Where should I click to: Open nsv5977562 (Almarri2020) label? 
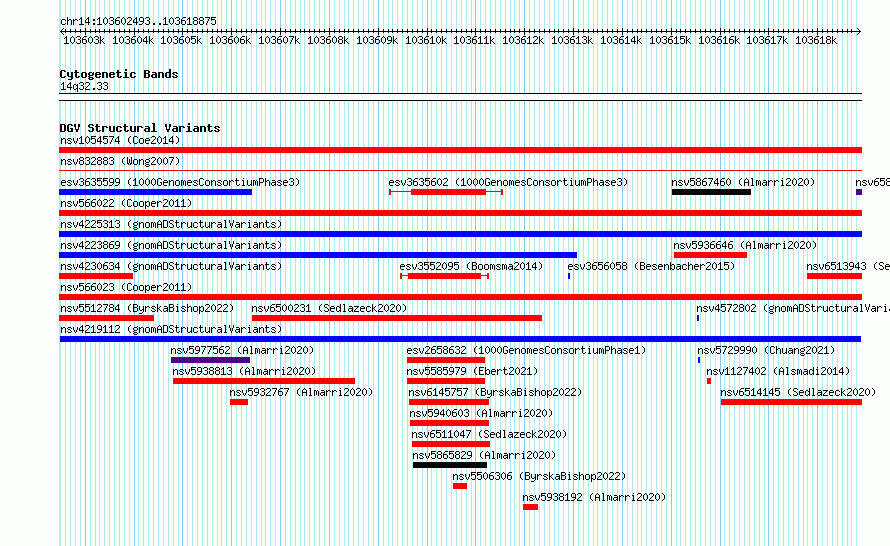pos(242,350)
